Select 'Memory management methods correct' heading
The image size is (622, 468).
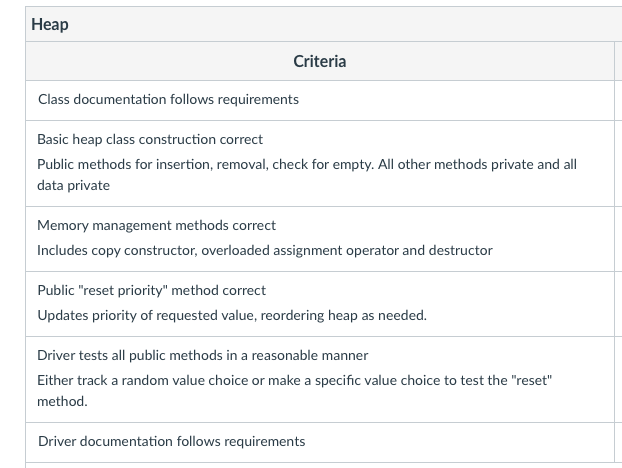coord(156,225)
